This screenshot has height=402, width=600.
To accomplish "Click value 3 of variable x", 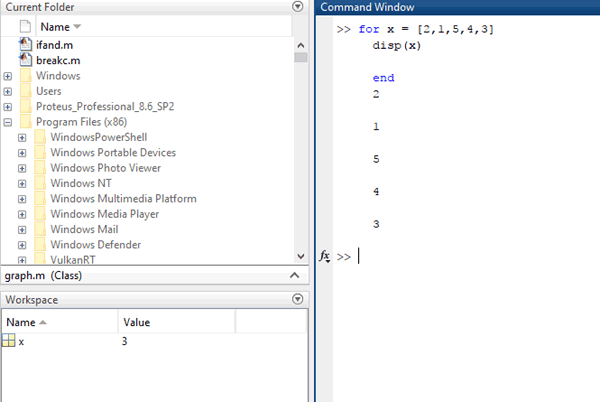I will pos(124,341).
